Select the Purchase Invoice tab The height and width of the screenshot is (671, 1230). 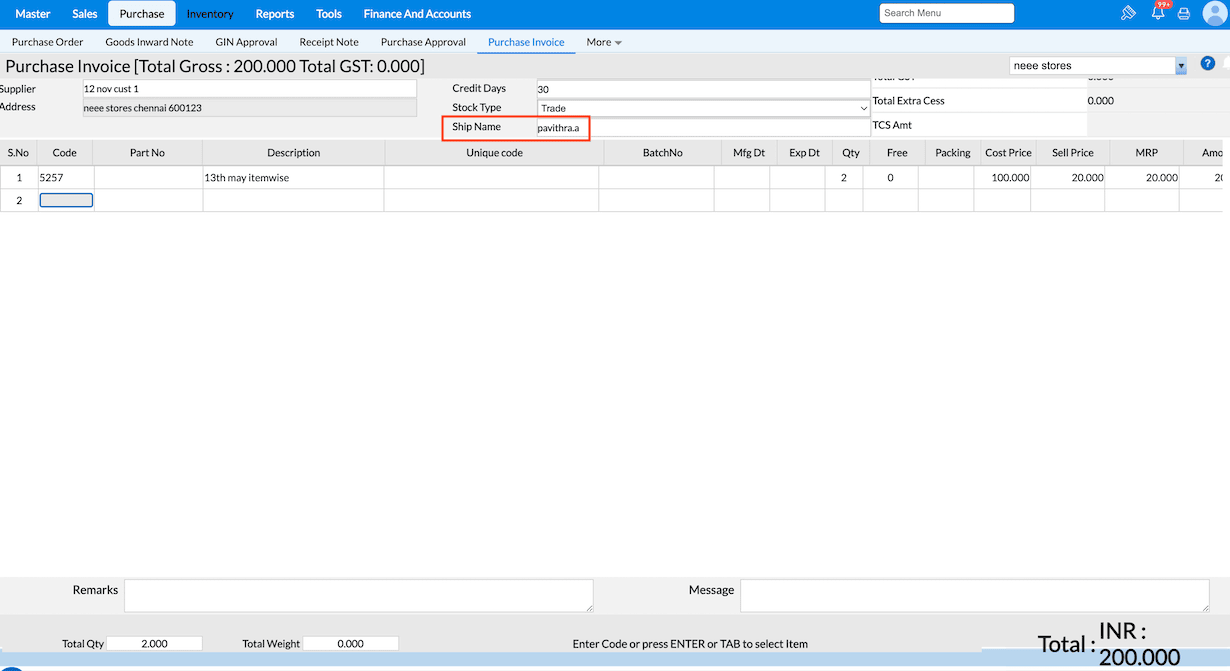tap(526, 43)
